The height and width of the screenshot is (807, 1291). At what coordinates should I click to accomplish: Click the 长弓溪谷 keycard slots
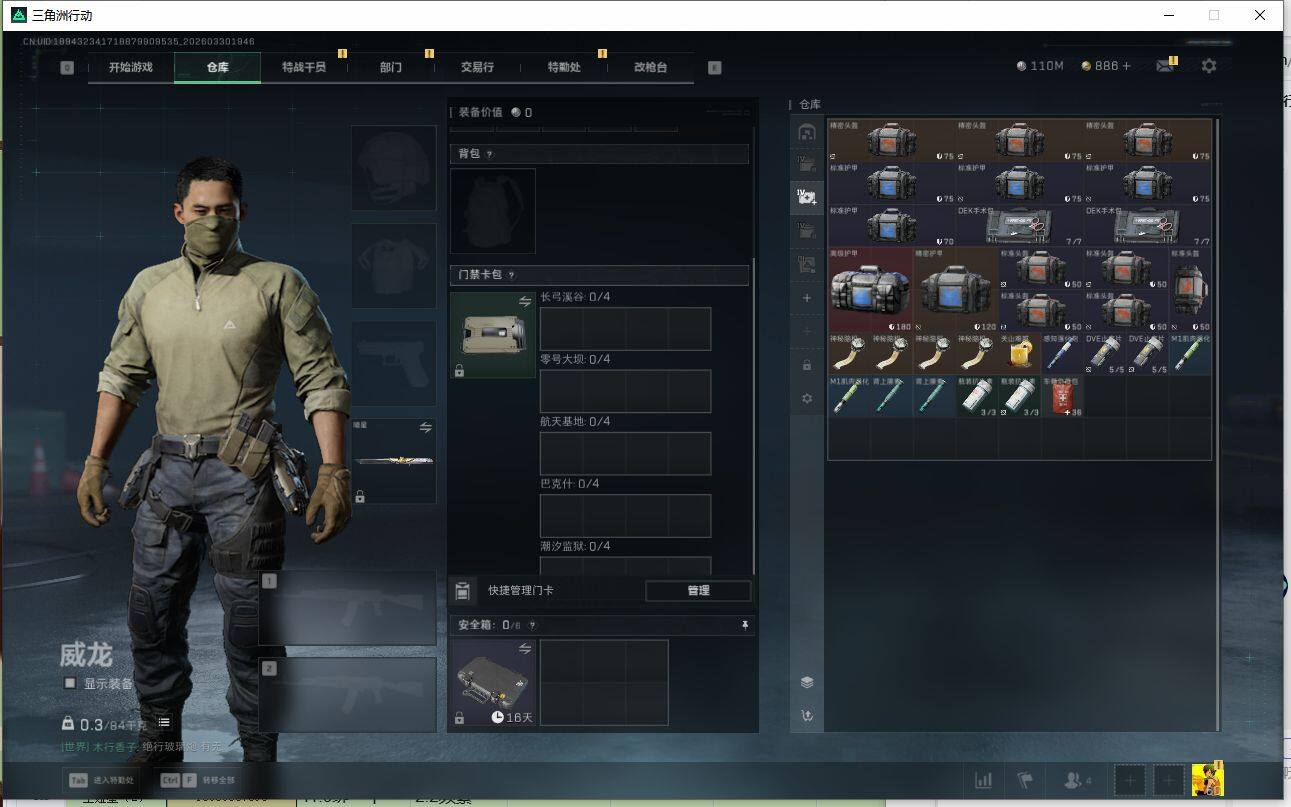(626, 329)
